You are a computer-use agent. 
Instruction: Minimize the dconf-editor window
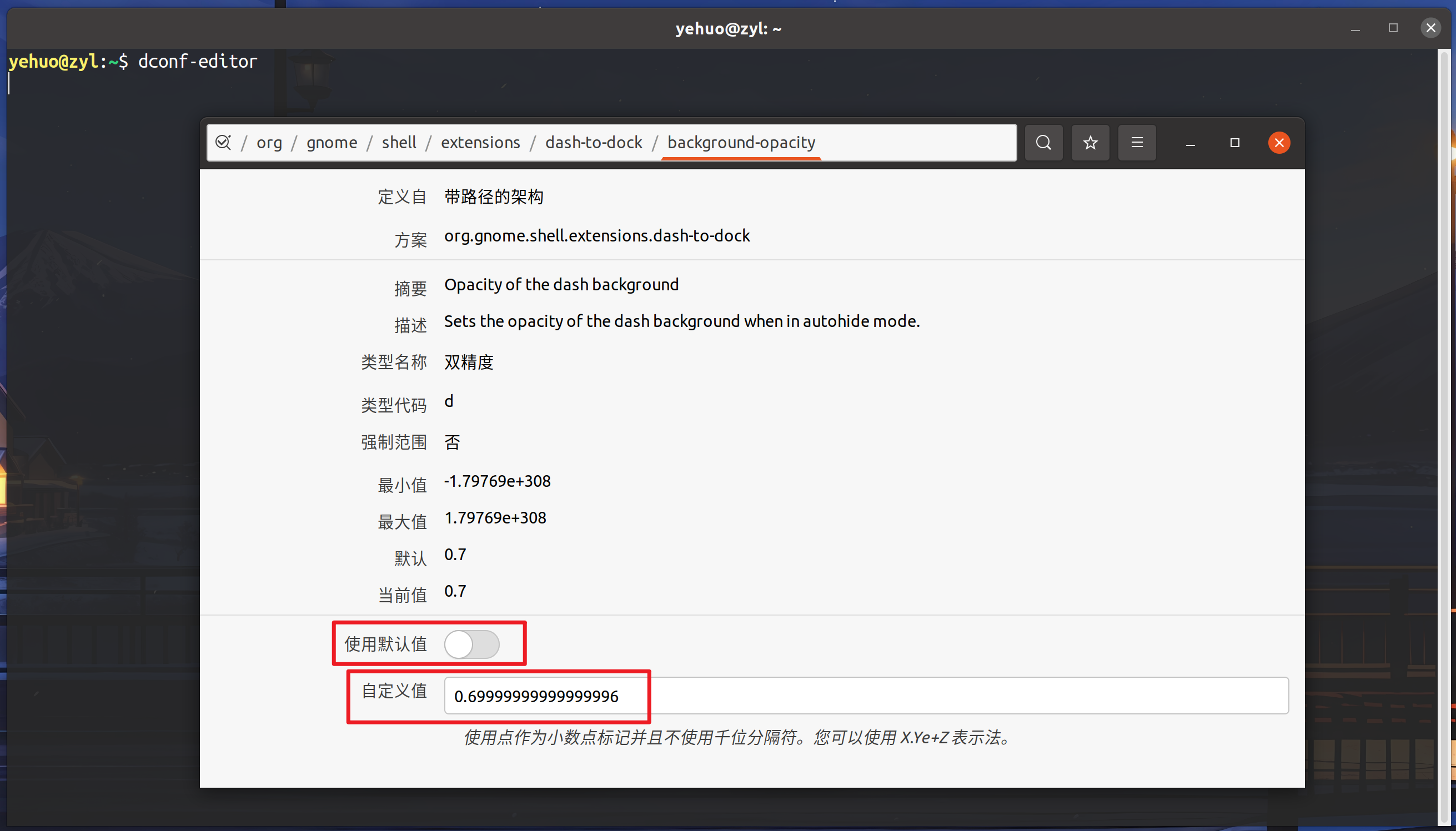point(1190,143)
